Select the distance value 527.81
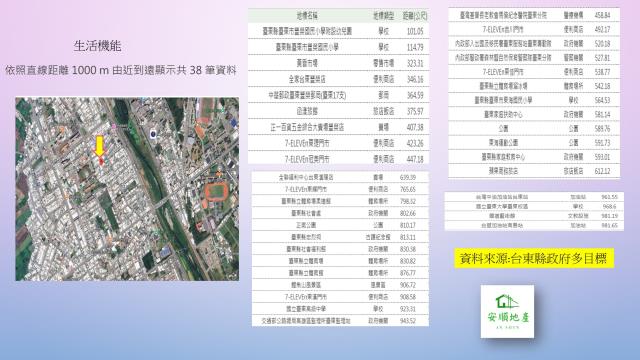640x360 pixels. [602, 58]
